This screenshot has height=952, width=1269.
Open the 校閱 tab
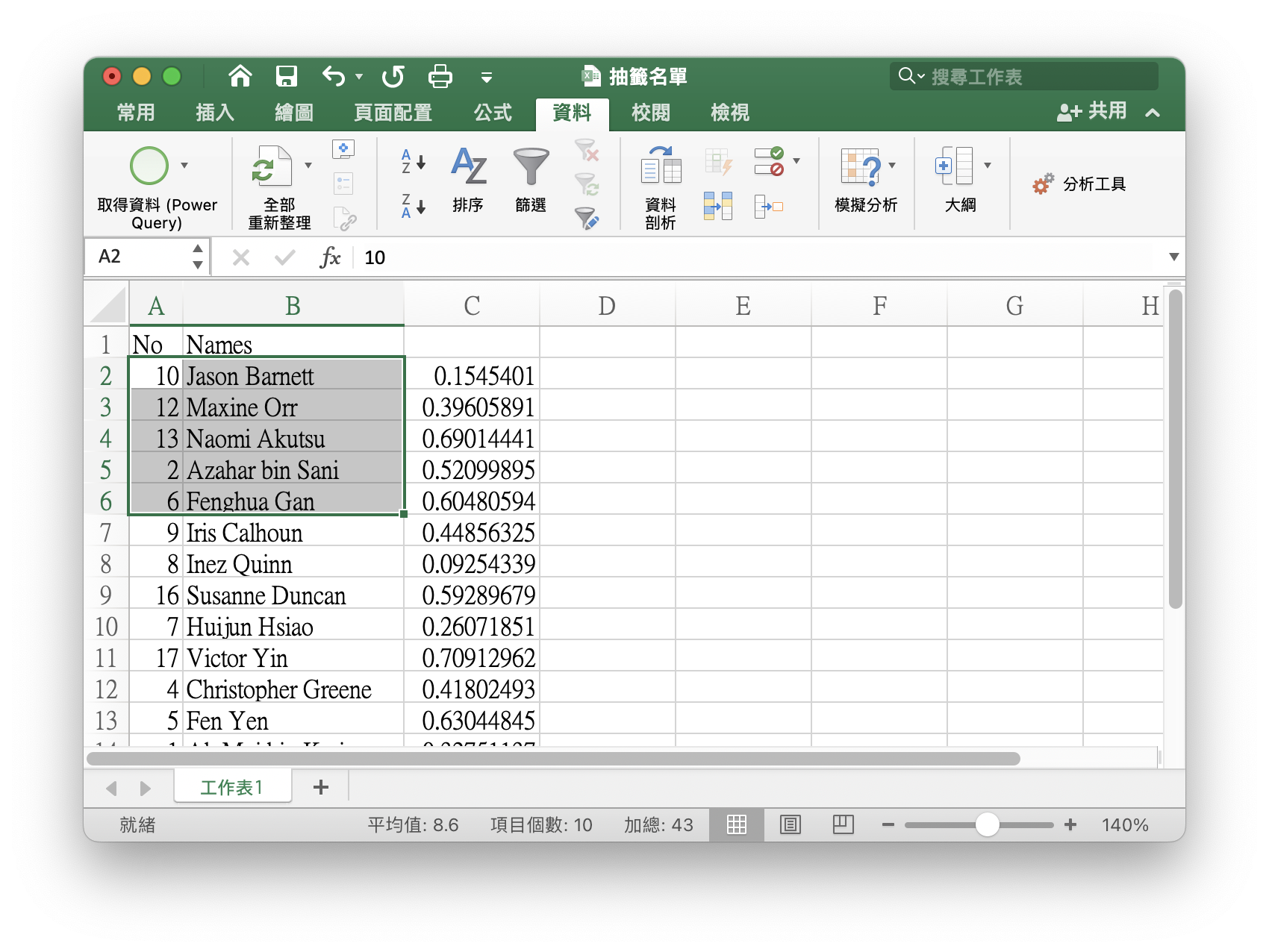pyautogui.click(x=651, y=113)
